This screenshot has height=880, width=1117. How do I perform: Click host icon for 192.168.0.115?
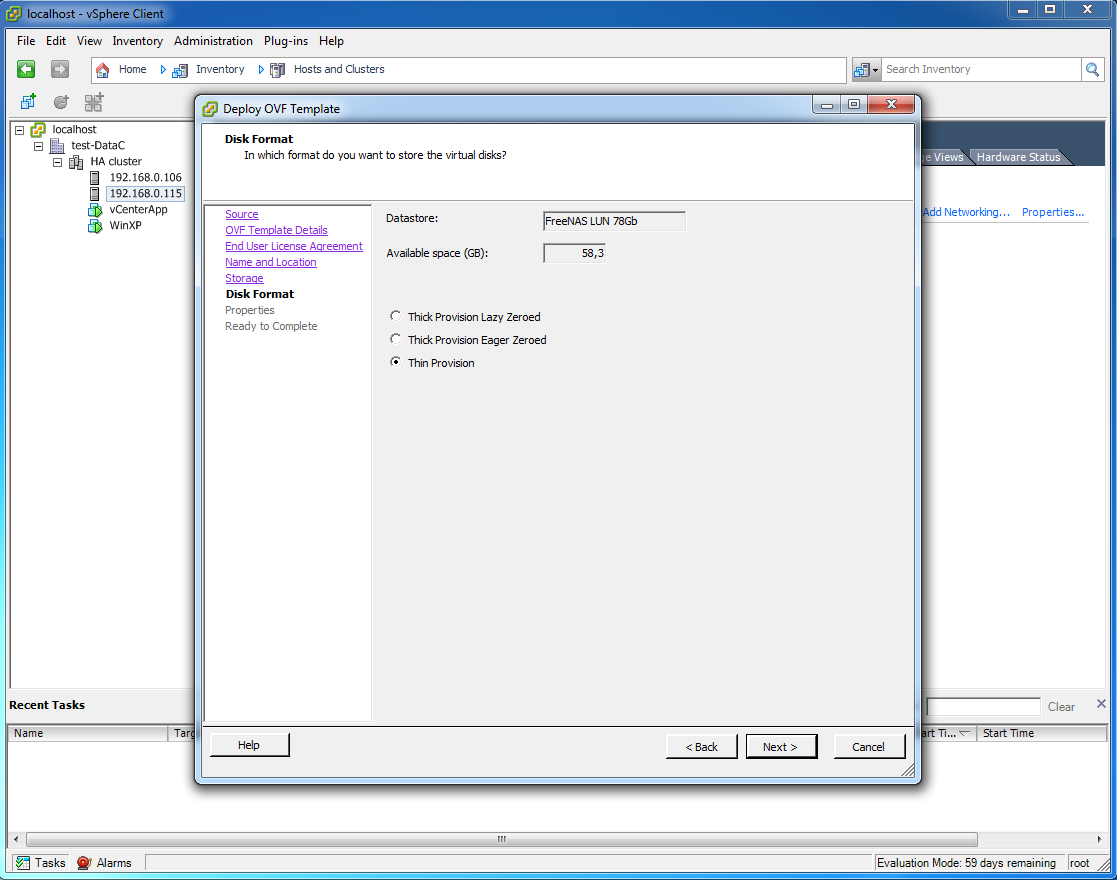(x=94, y=194)
